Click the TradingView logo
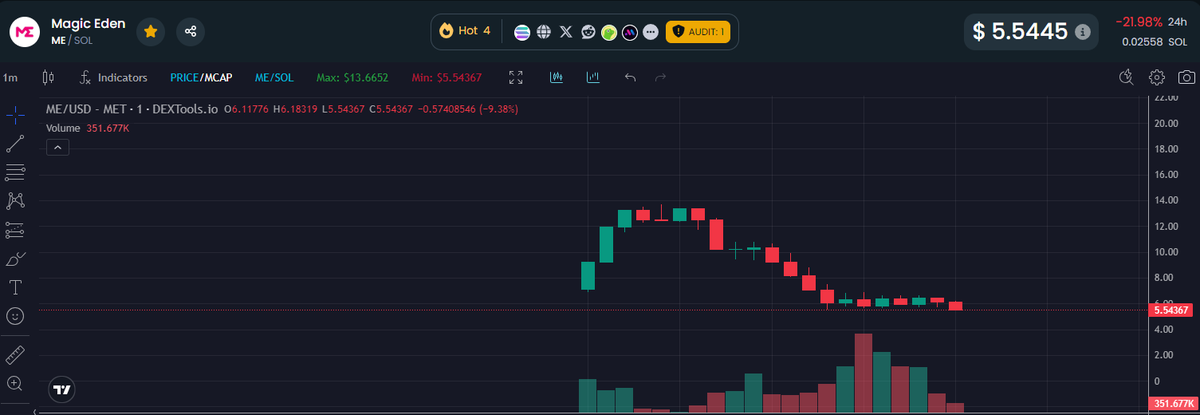1200x415 pixels. [x=63, y=388]
